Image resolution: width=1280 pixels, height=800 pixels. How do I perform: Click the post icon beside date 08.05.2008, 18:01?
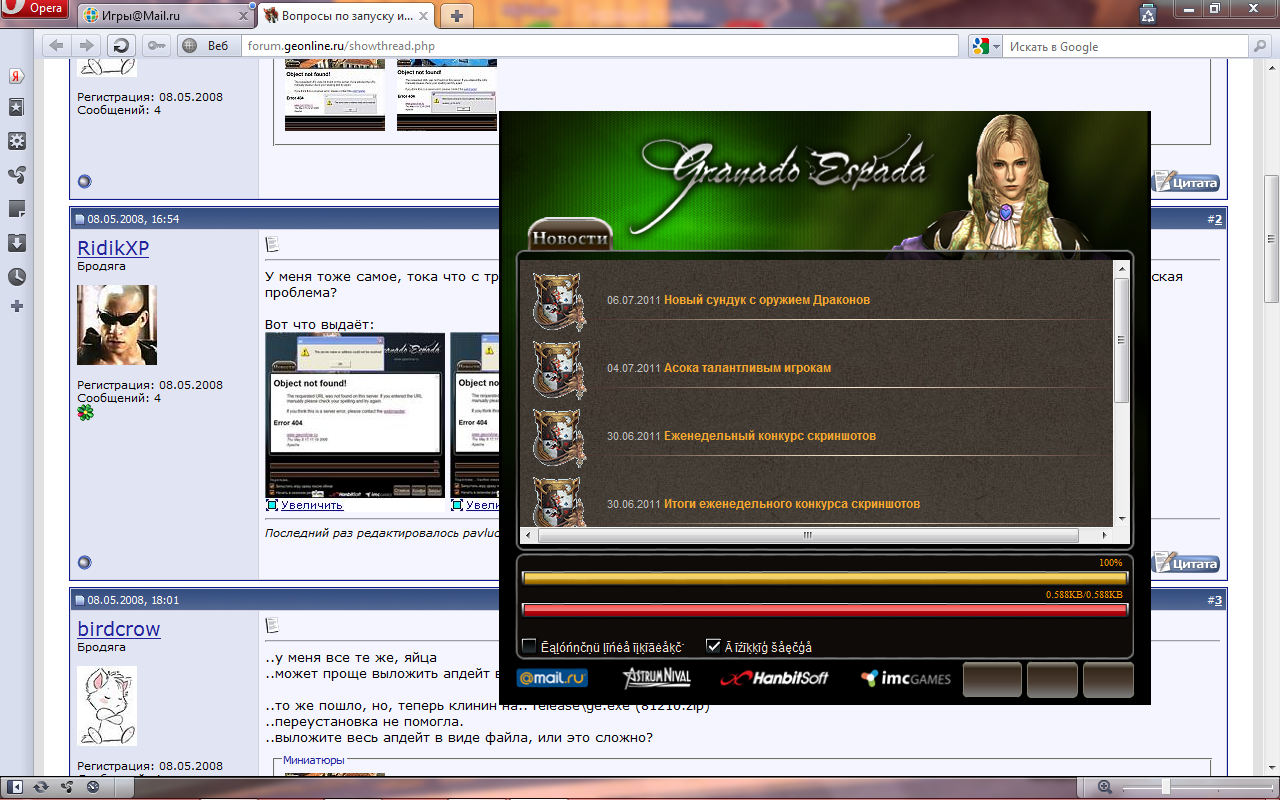pos(80,600)
